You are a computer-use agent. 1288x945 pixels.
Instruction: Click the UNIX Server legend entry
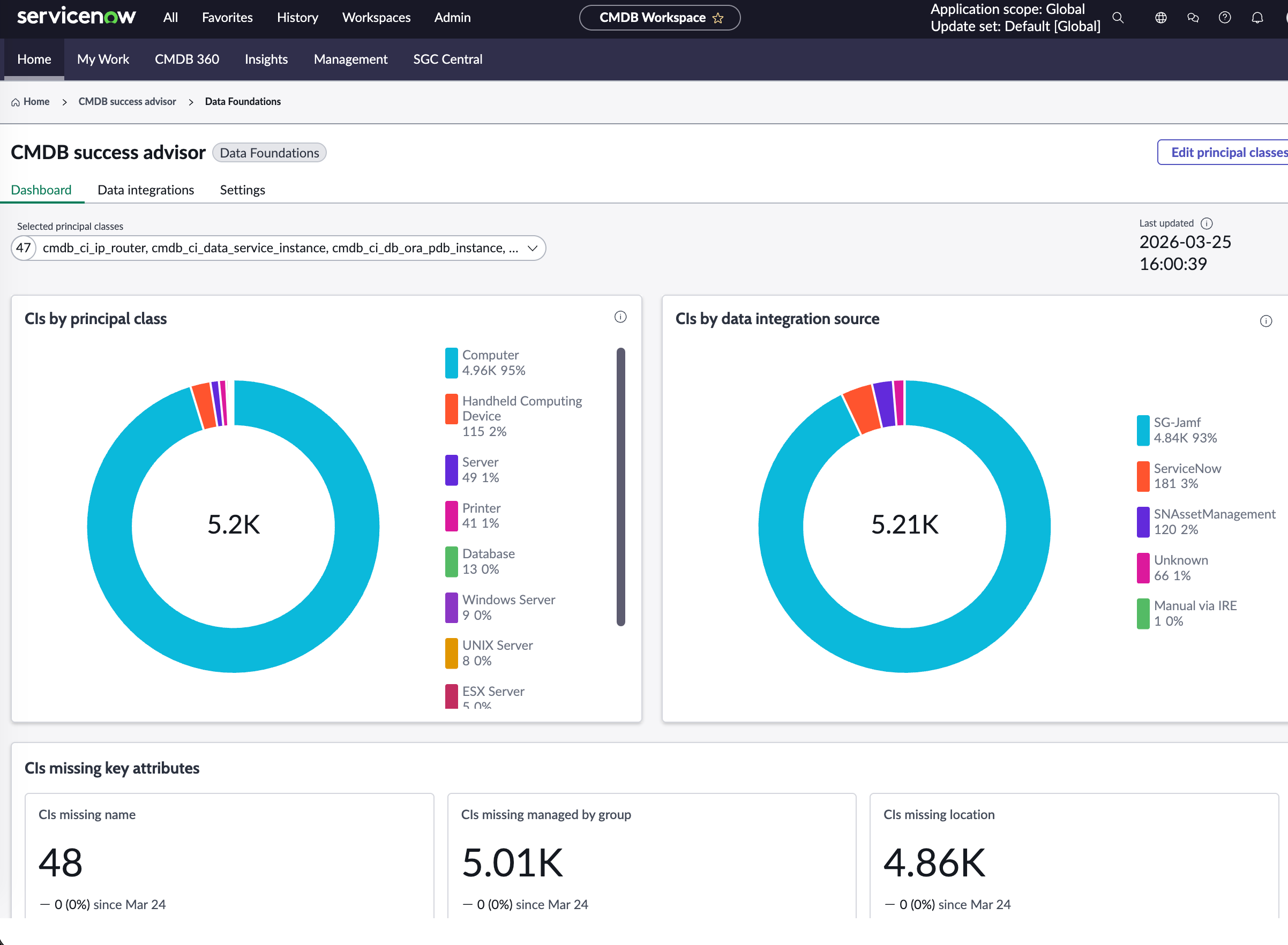pos(490,653)
